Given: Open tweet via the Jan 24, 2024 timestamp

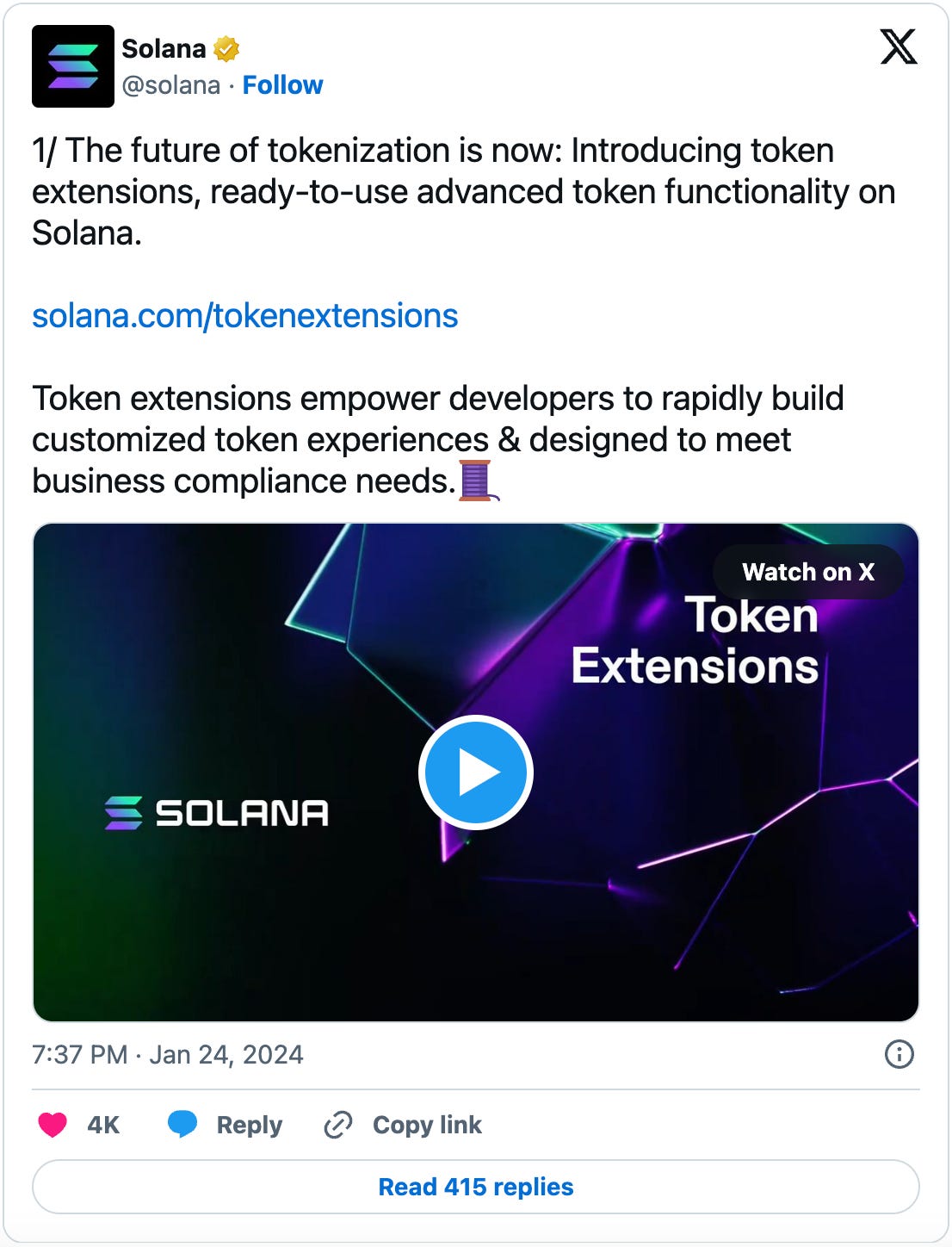Looking at the screenshot, I should (x=168, y=1054).
